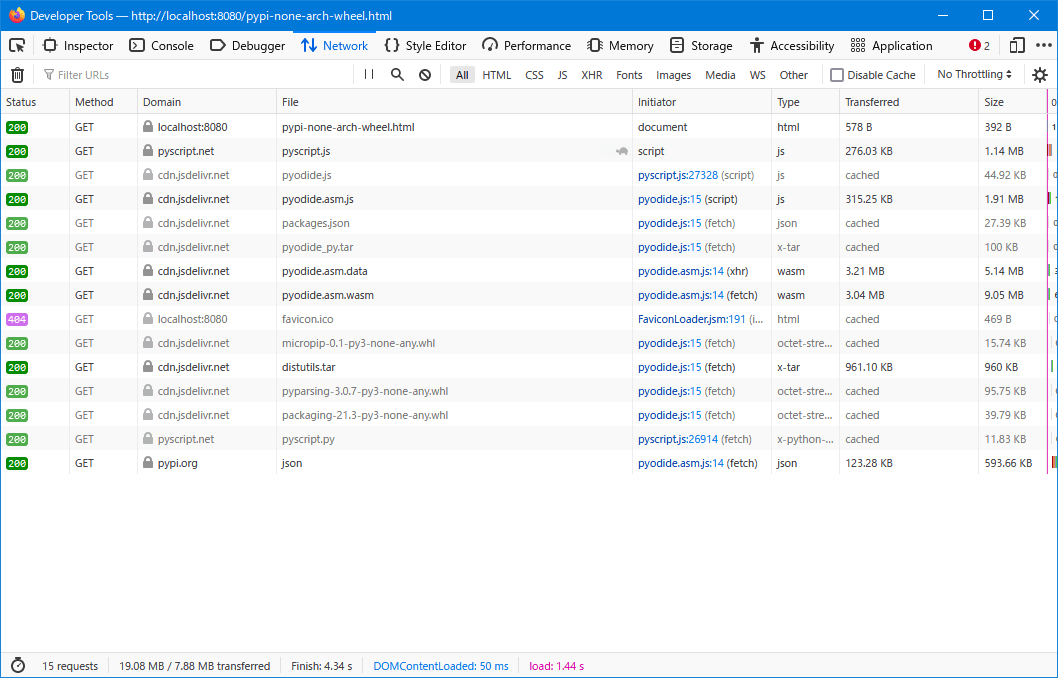Sort by the Transferred column header
Screen dimensions: 1058x678
[909, 102]
